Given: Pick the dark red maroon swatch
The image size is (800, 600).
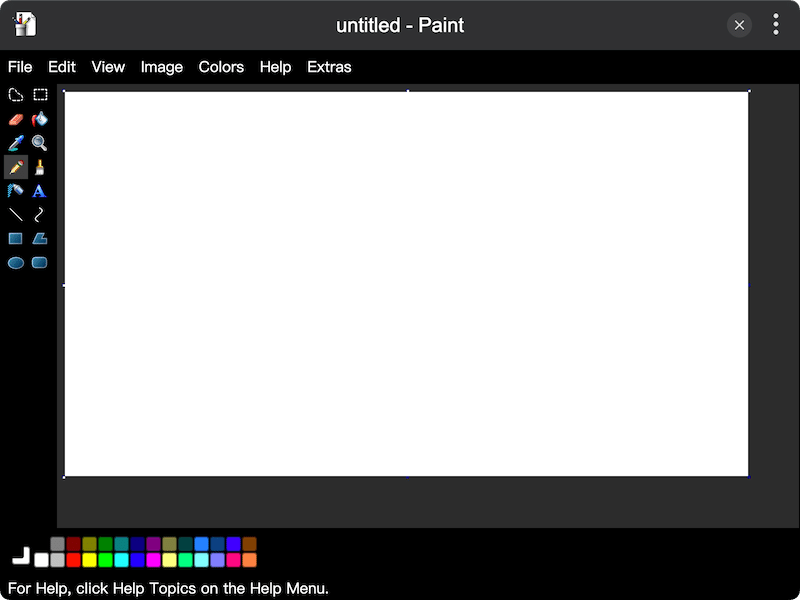Looking at the screenshot, I should [73, 544].
